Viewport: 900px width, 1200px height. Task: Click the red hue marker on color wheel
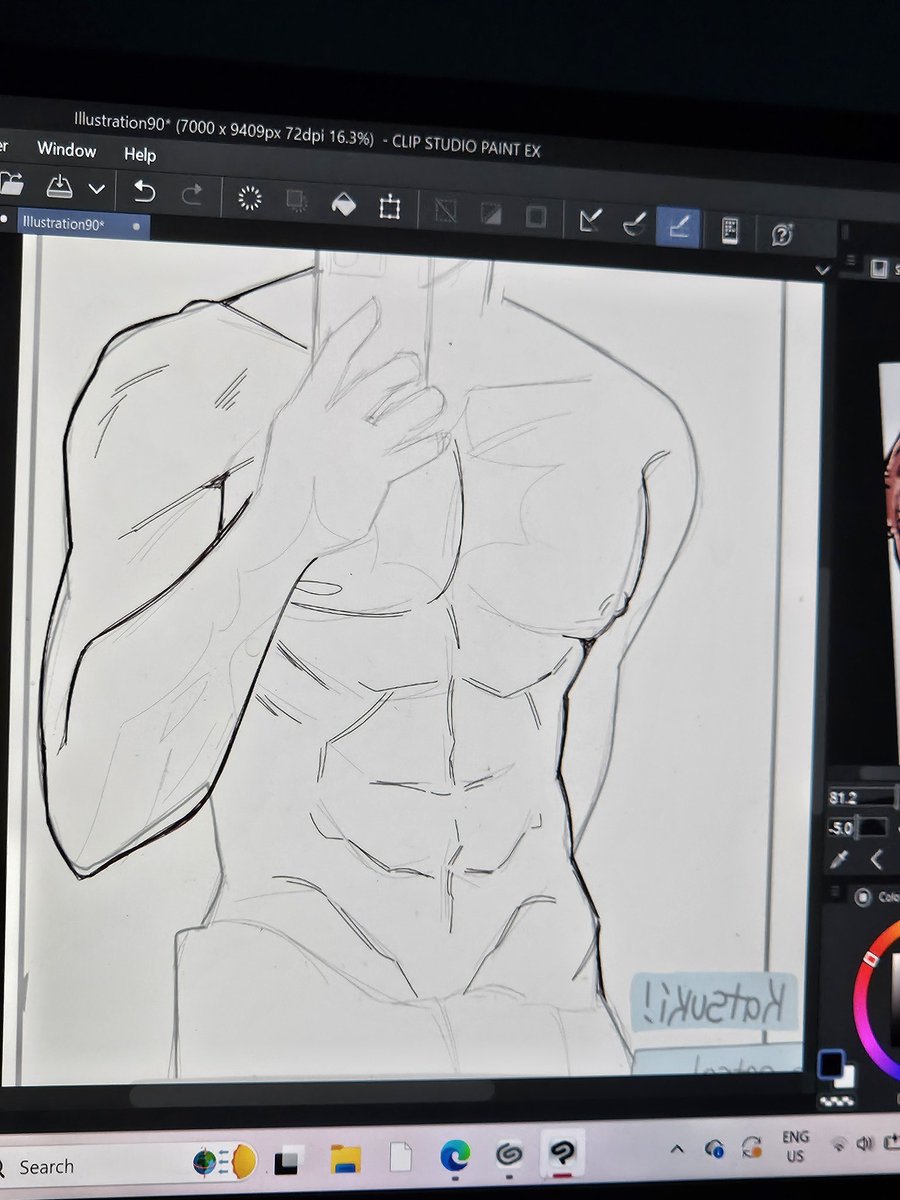tap(871, 957)
